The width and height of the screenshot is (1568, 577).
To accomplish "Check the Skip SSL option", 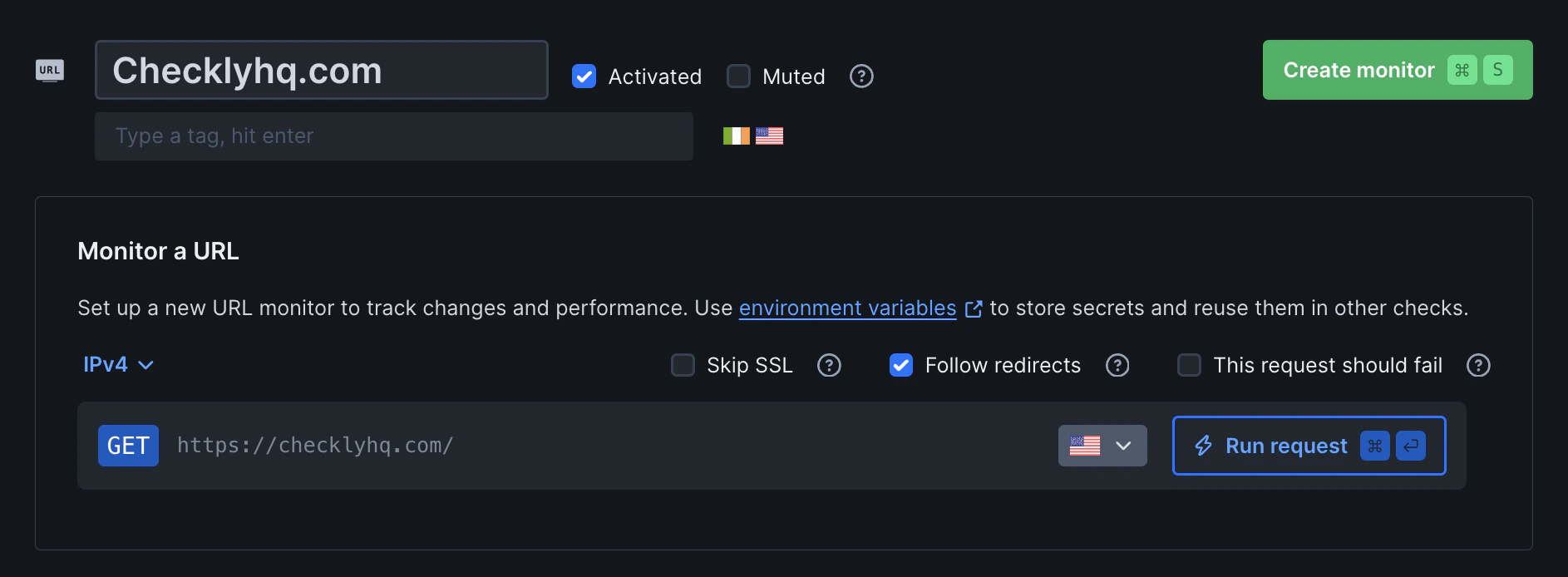I will point(683,365).
